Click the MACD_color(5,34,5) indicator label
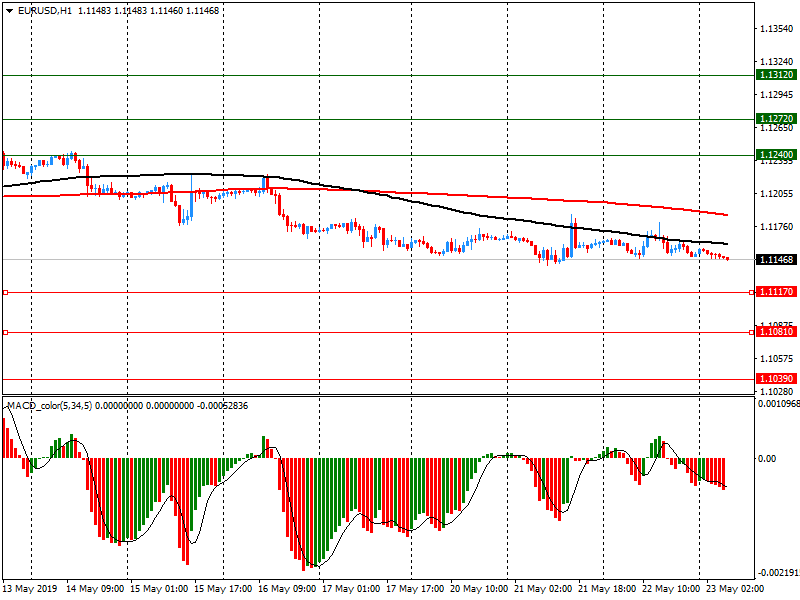 (64, 406)
